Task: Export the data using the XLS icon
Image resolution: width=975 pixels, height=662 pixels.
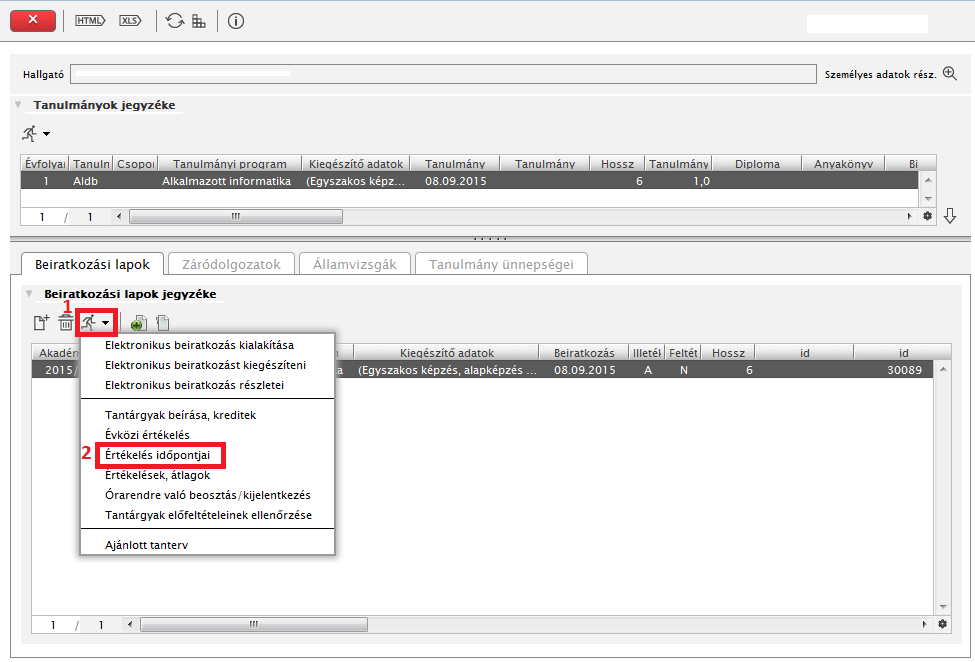Action: (x=130, y=20)
